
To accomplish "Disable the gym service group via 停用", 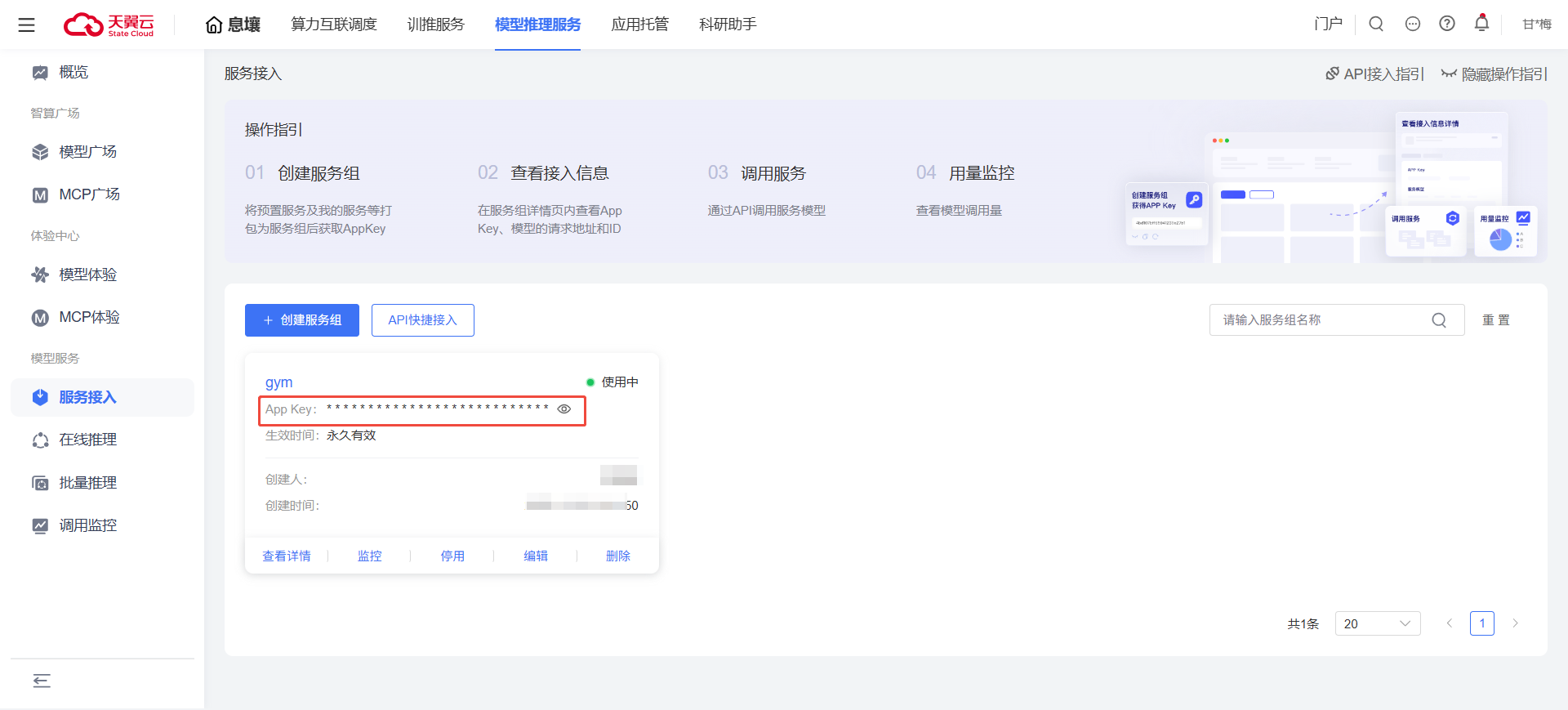I will click(x=452, y=556).
